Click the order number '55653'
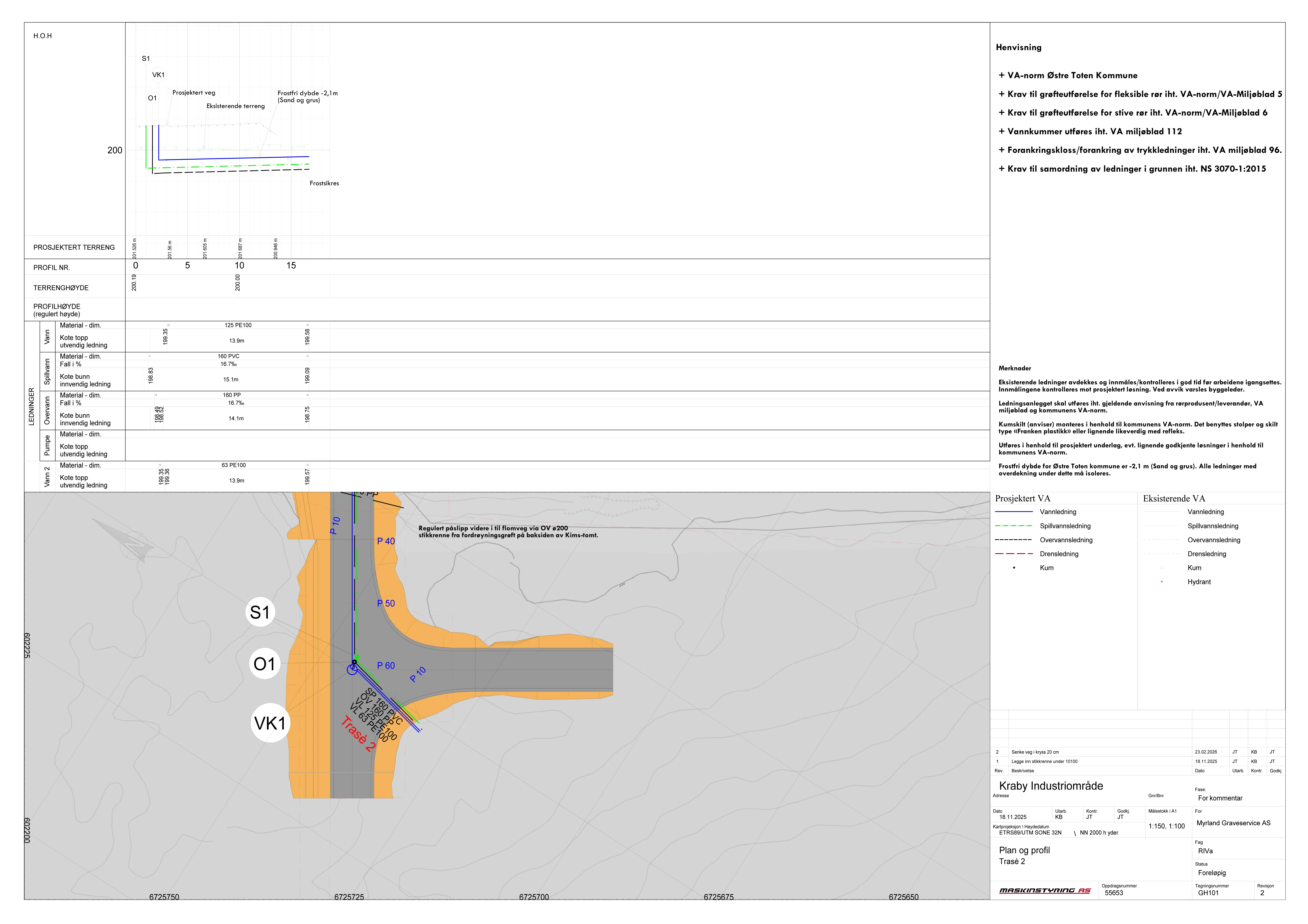 [x=1114, y=893]
